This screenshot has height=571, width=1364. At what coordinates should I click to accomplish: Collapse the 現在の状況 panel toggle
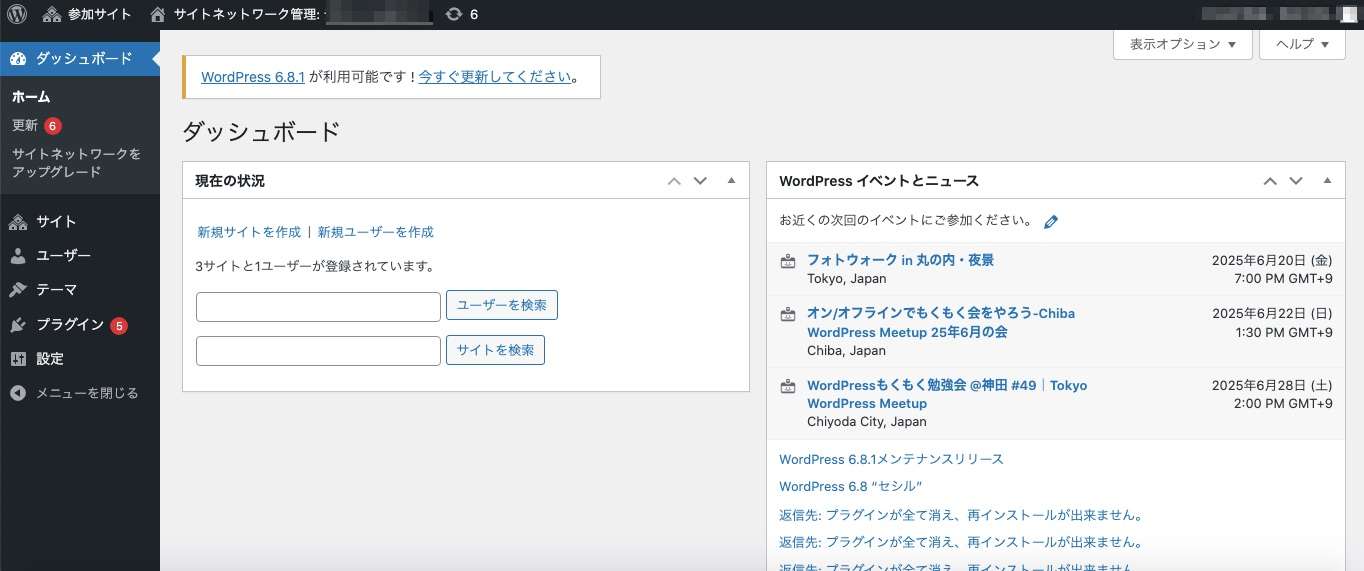731,181
